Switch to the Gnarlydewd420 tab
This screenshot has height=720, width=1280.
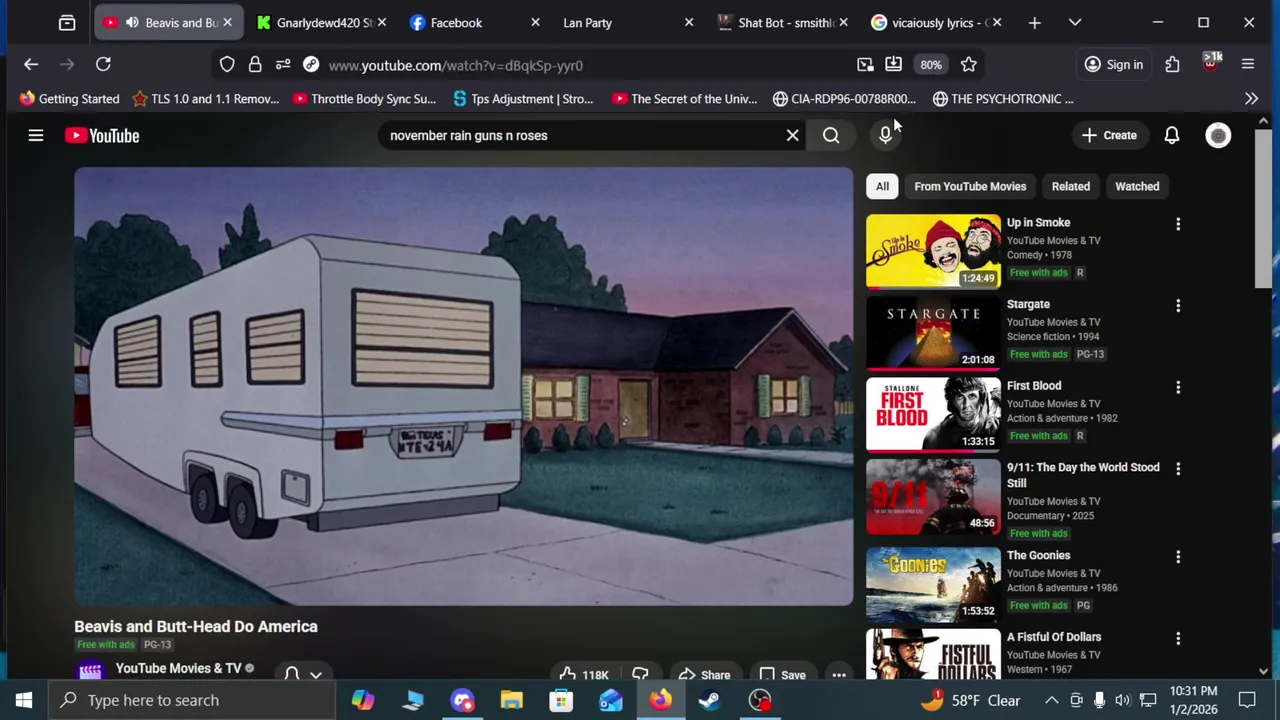point(321,22)
